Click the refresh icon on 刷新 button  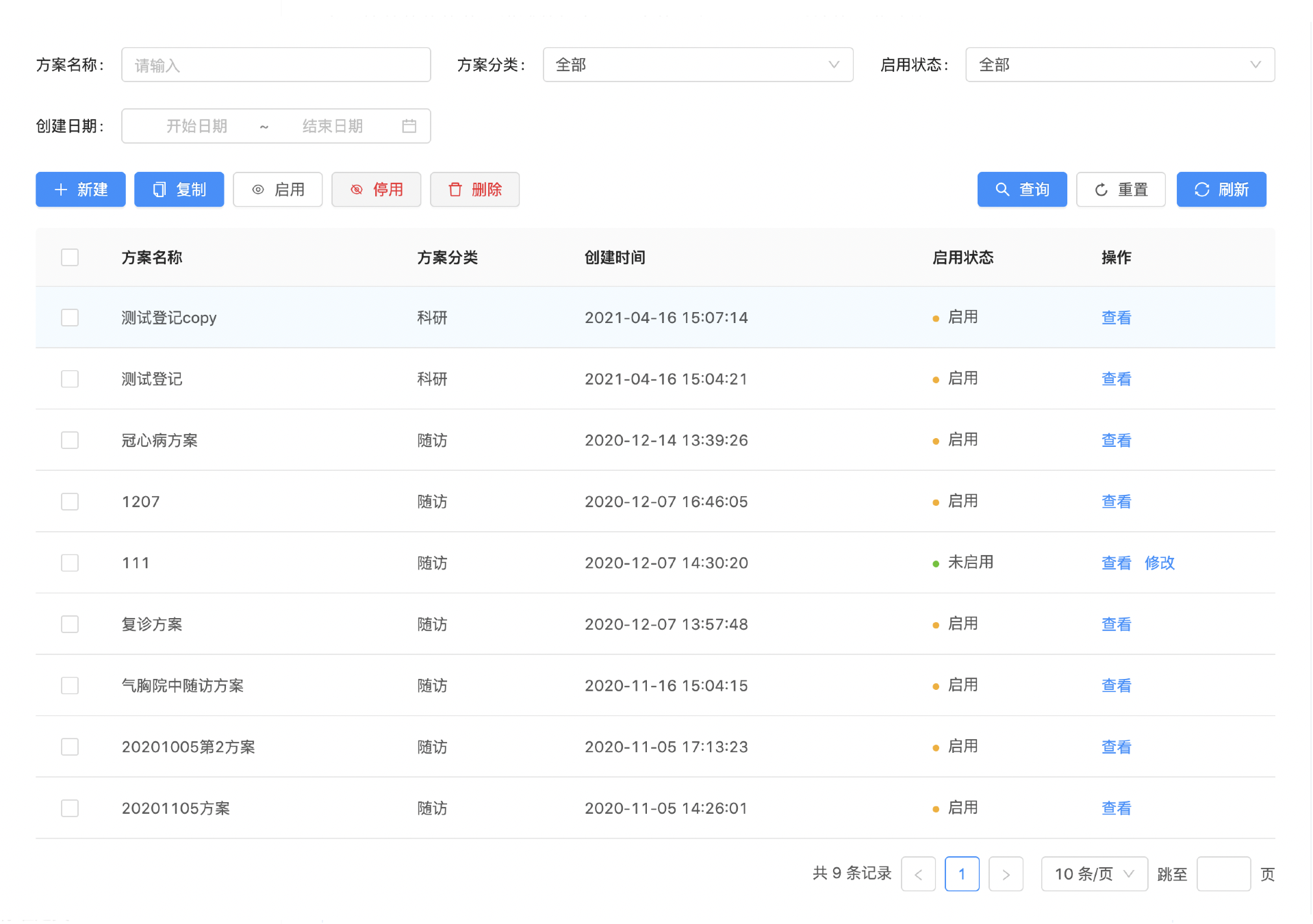click(x=1202, y=190)
